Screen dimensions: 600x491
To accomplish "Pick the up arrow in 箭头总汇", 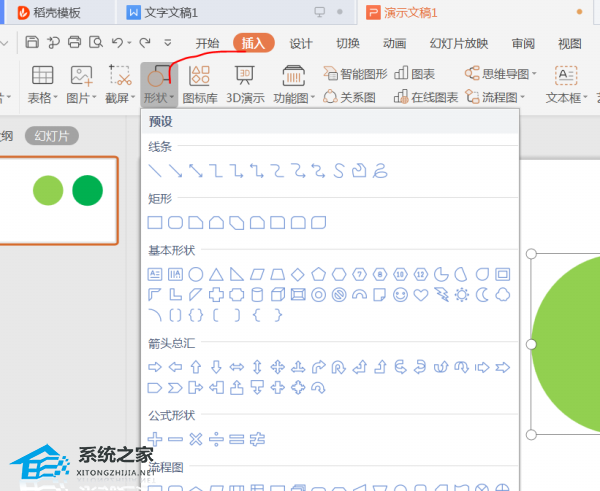I will [x=196, y=367].
